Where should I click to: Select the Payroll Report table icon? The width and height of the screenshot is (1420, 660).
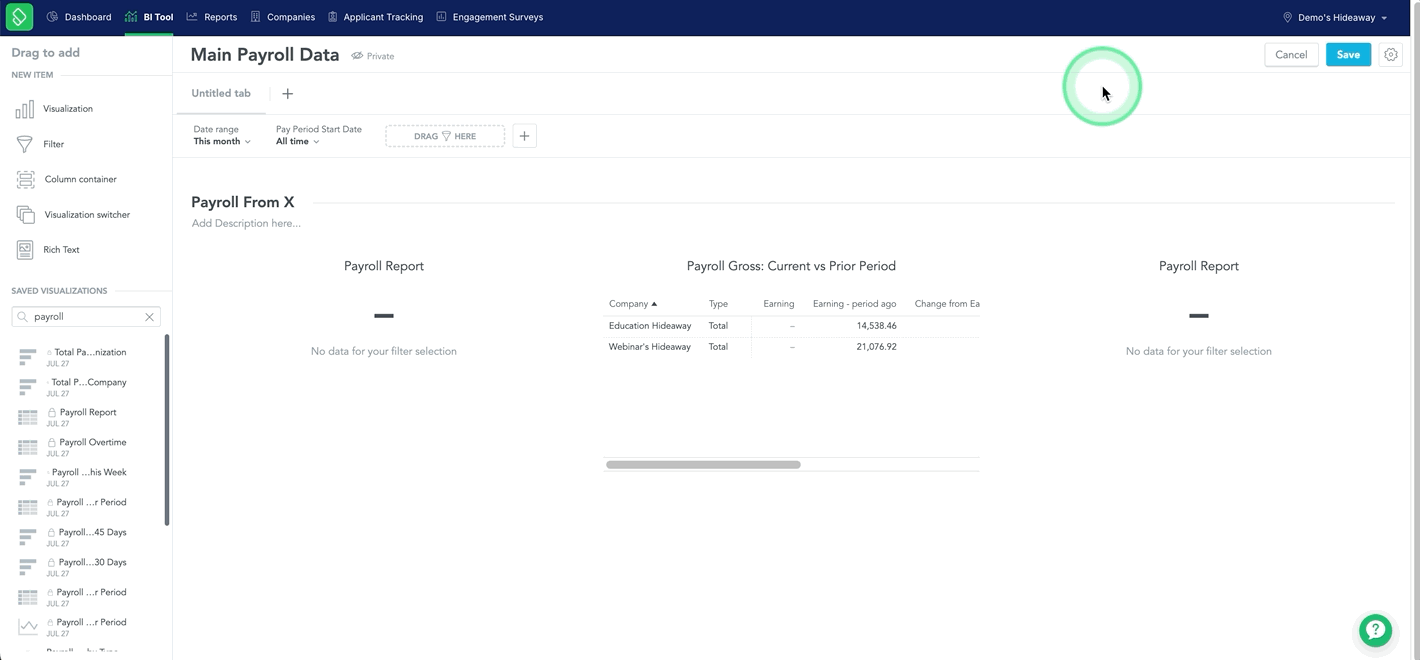click(28, 417)
